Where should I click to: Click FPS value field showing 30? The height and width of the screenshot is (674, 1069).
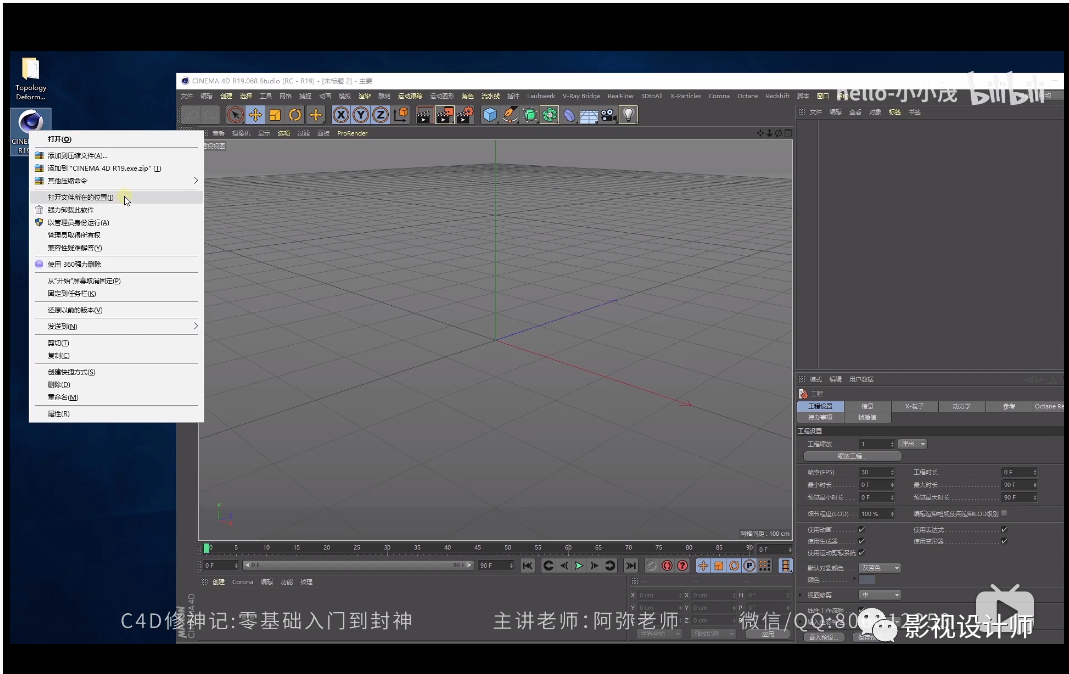(875, 472)
